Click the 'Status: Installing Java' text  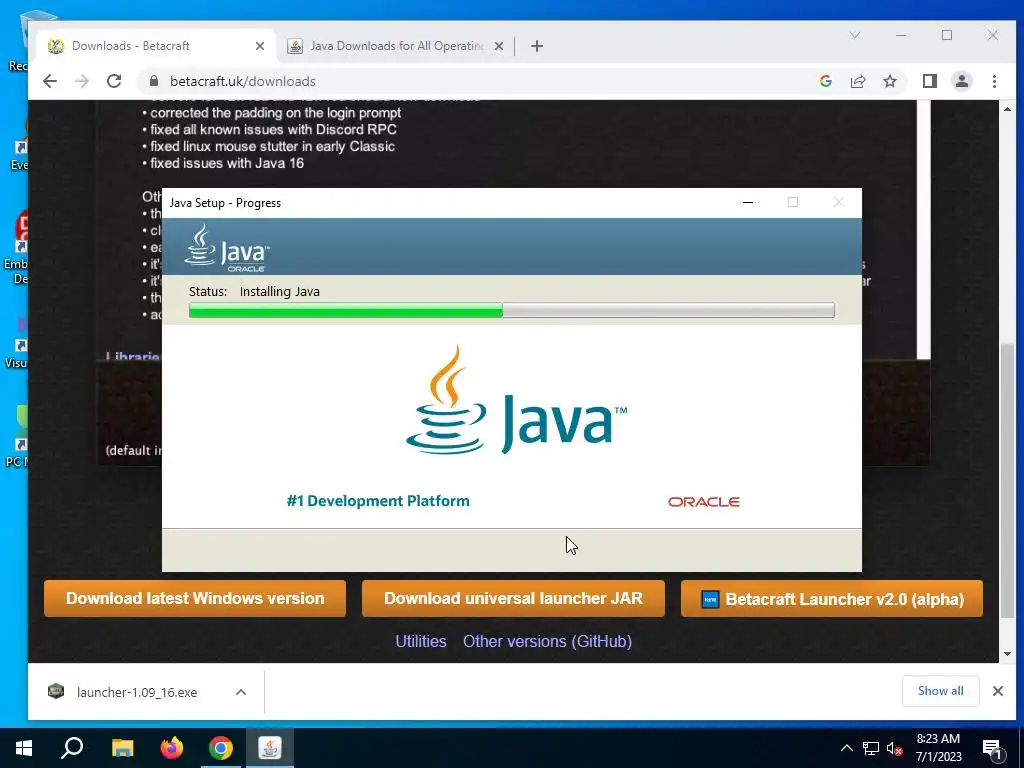(254, 291)
